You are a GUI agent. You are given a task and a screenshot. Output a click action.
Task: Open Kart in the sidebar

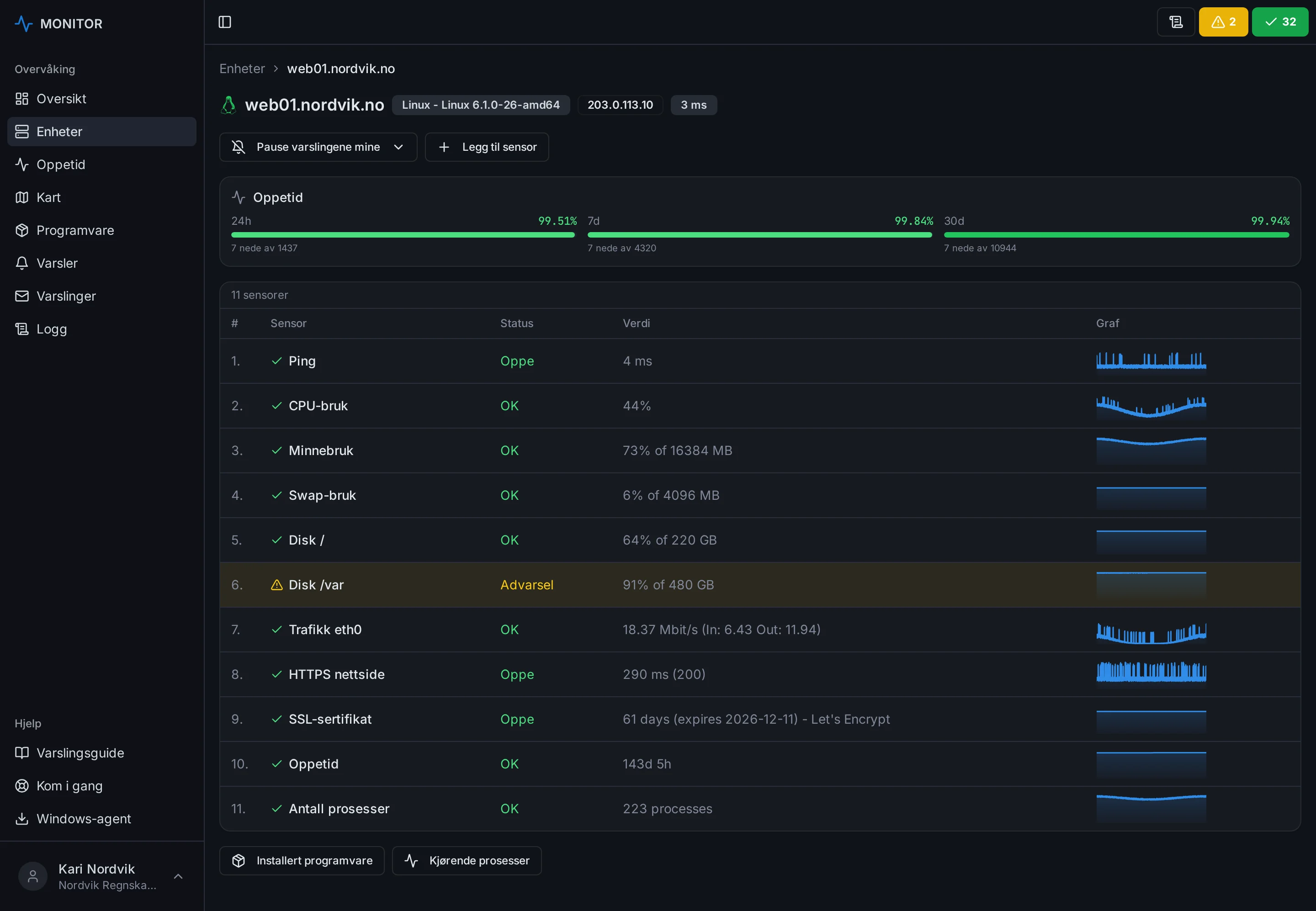(101, 197)
